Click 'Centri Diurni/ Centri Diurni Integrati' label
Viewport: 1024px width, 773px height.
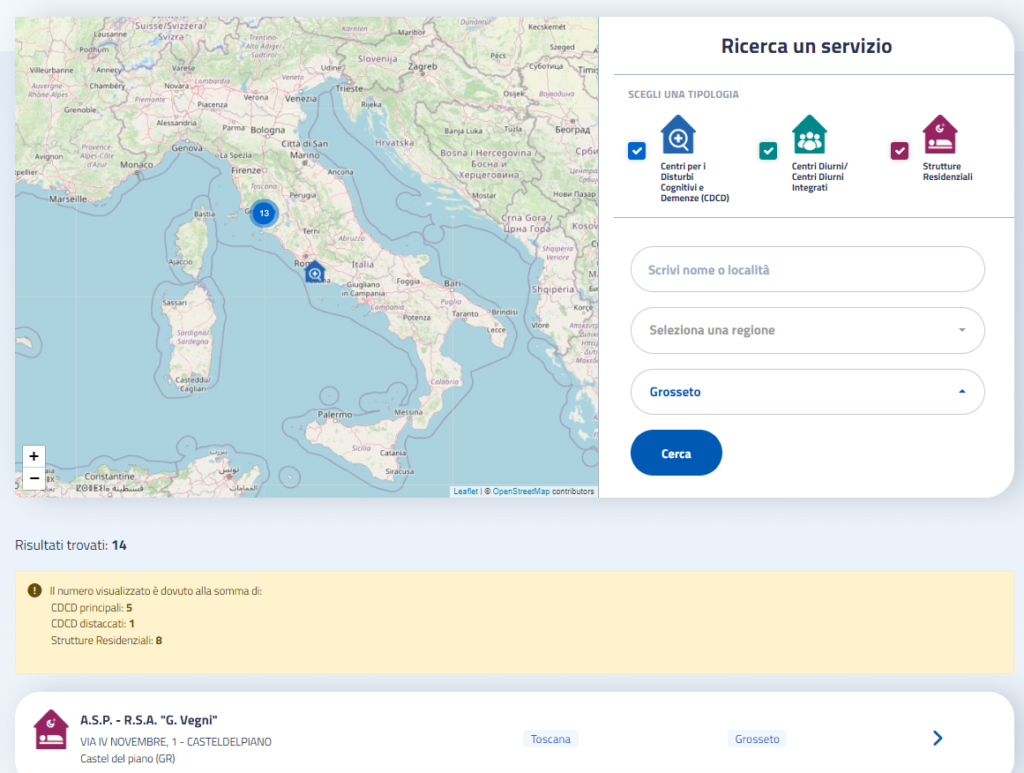(x=820, y=177)
